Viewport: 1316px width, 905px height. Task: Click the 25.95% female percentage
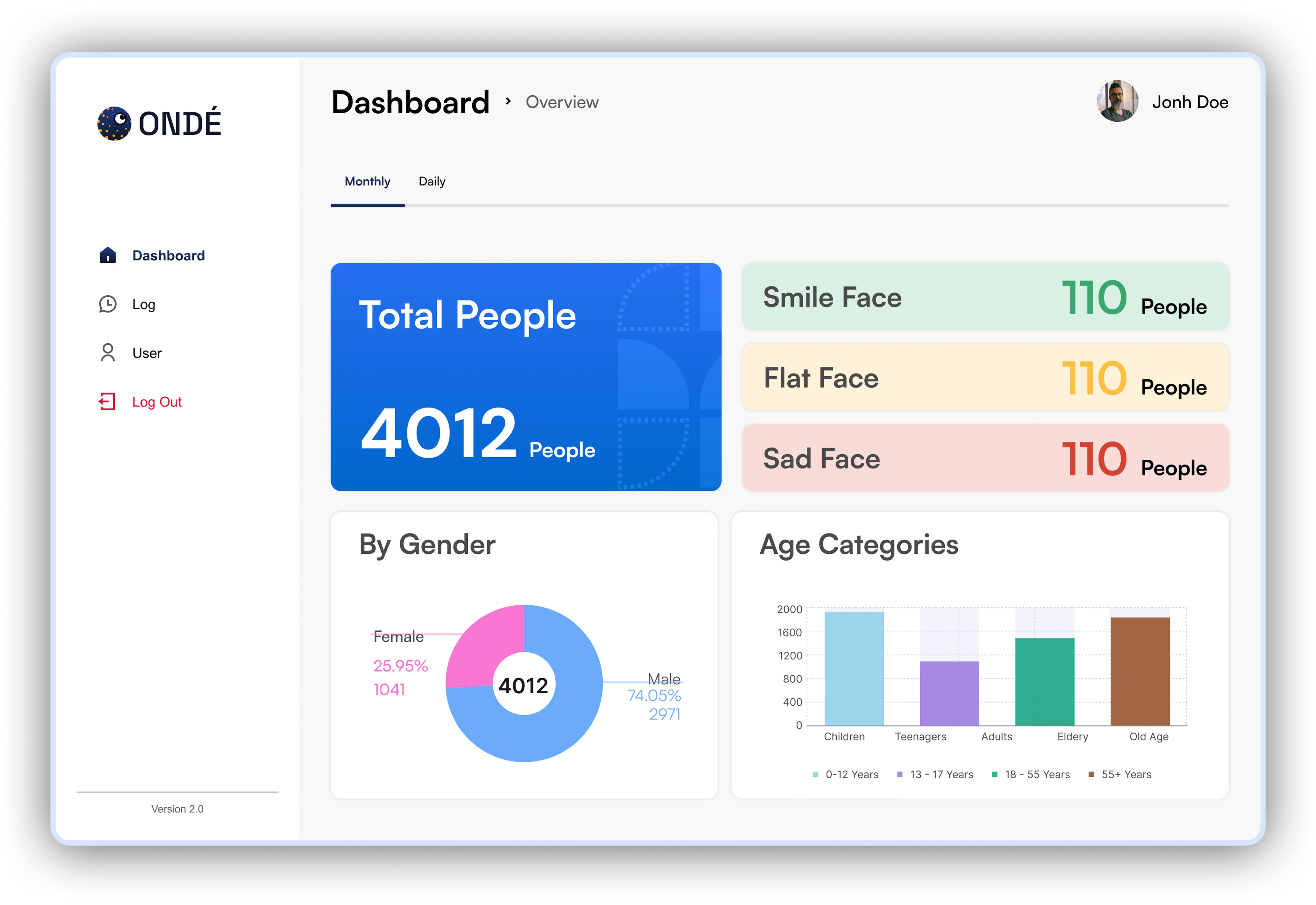[x=400, y=666]
